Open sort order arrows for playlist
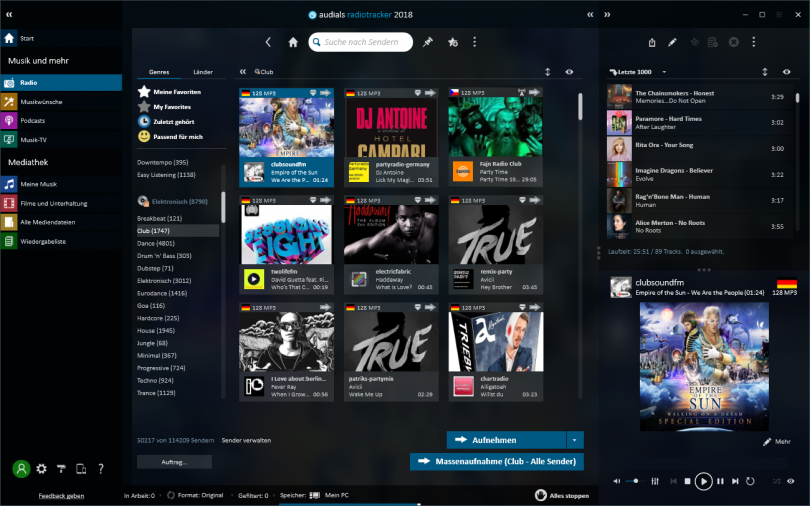Image resolution: width=810 pixels, height=506 pixels. click(x=765, y=72)
